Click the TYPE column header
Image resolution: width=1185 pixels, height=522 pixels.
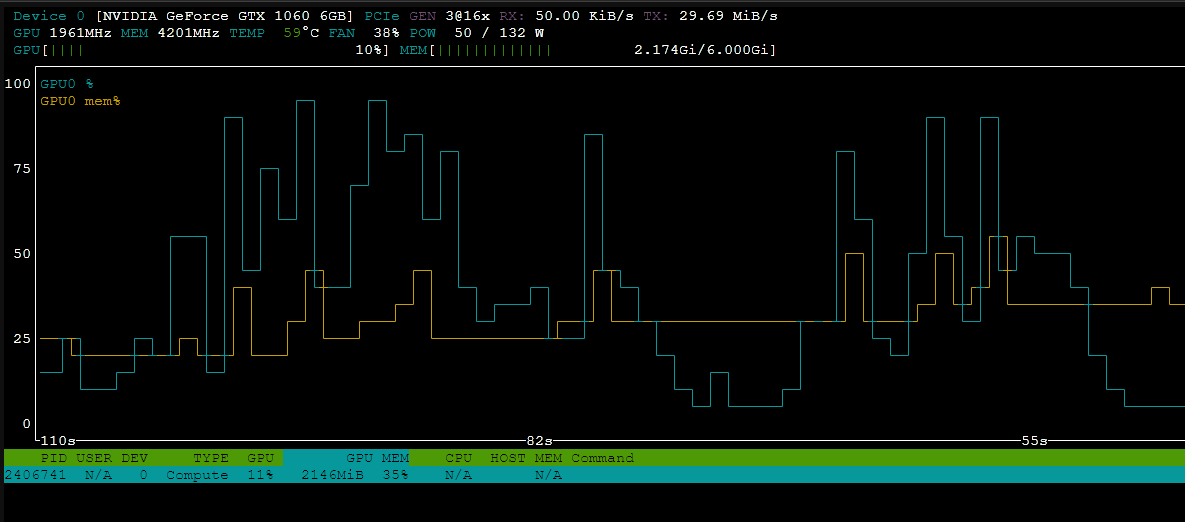click(x=211, y=458)
